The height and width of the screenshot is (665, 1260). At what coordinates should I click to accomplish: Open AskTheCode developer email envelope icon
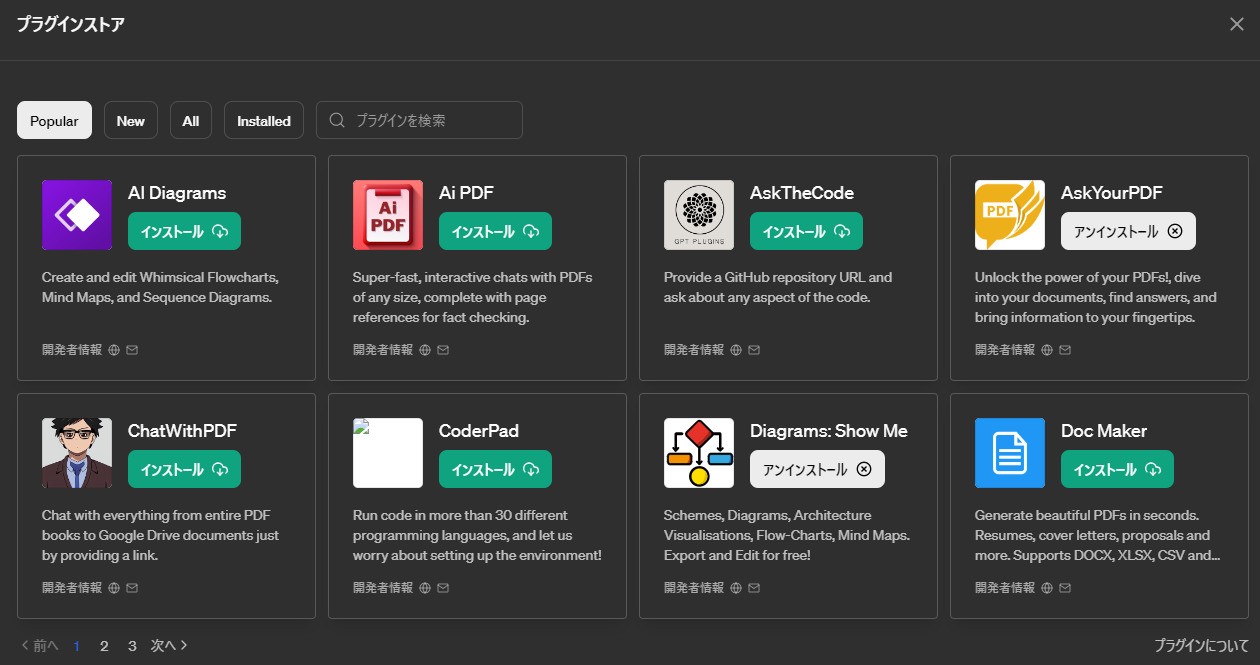tap(754, 350)
